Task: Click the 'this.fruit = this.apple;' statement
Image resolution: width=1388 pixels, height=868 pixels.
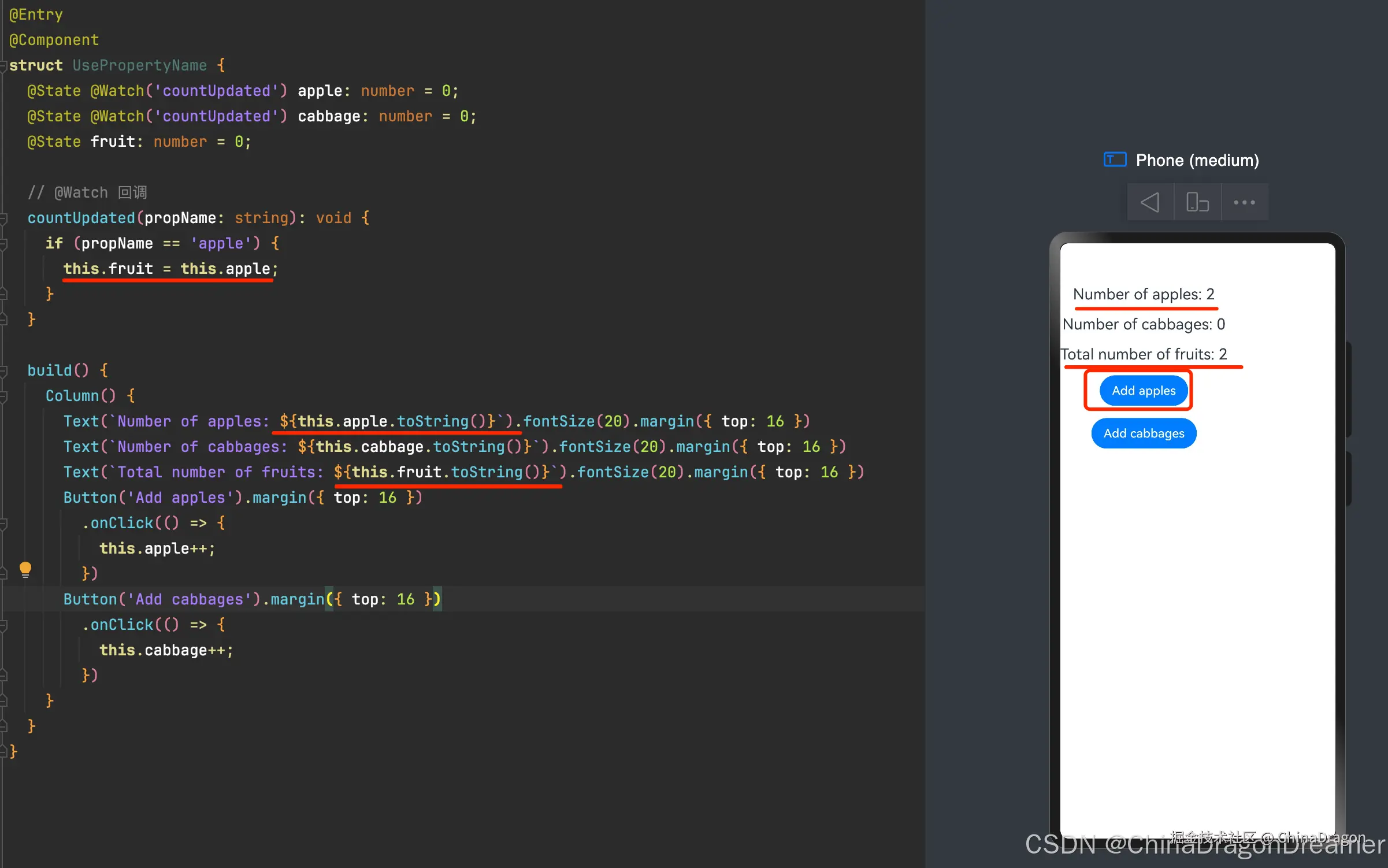Action: click(170, 269)
